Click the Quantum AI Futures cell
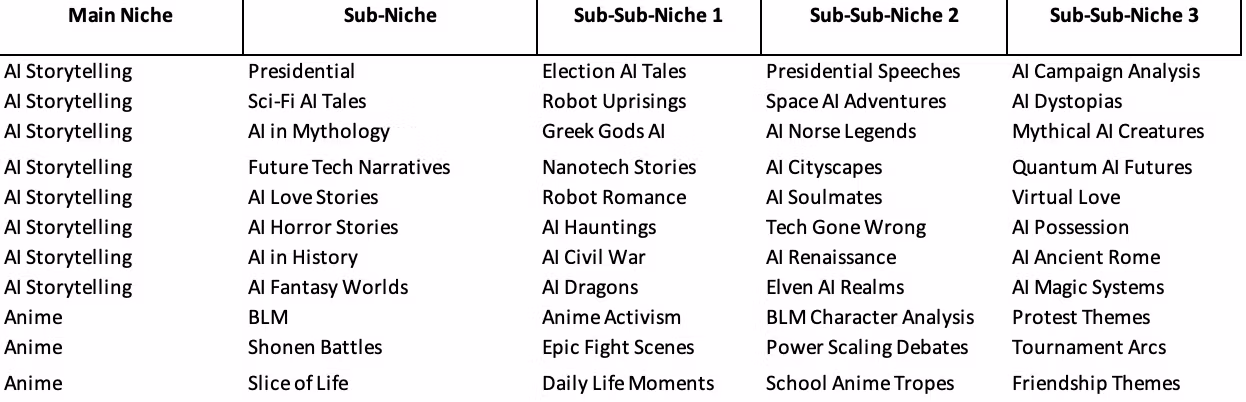The width and height of the screenshot is (1246, 402). pyautogui.click(x=1102, y=168)
